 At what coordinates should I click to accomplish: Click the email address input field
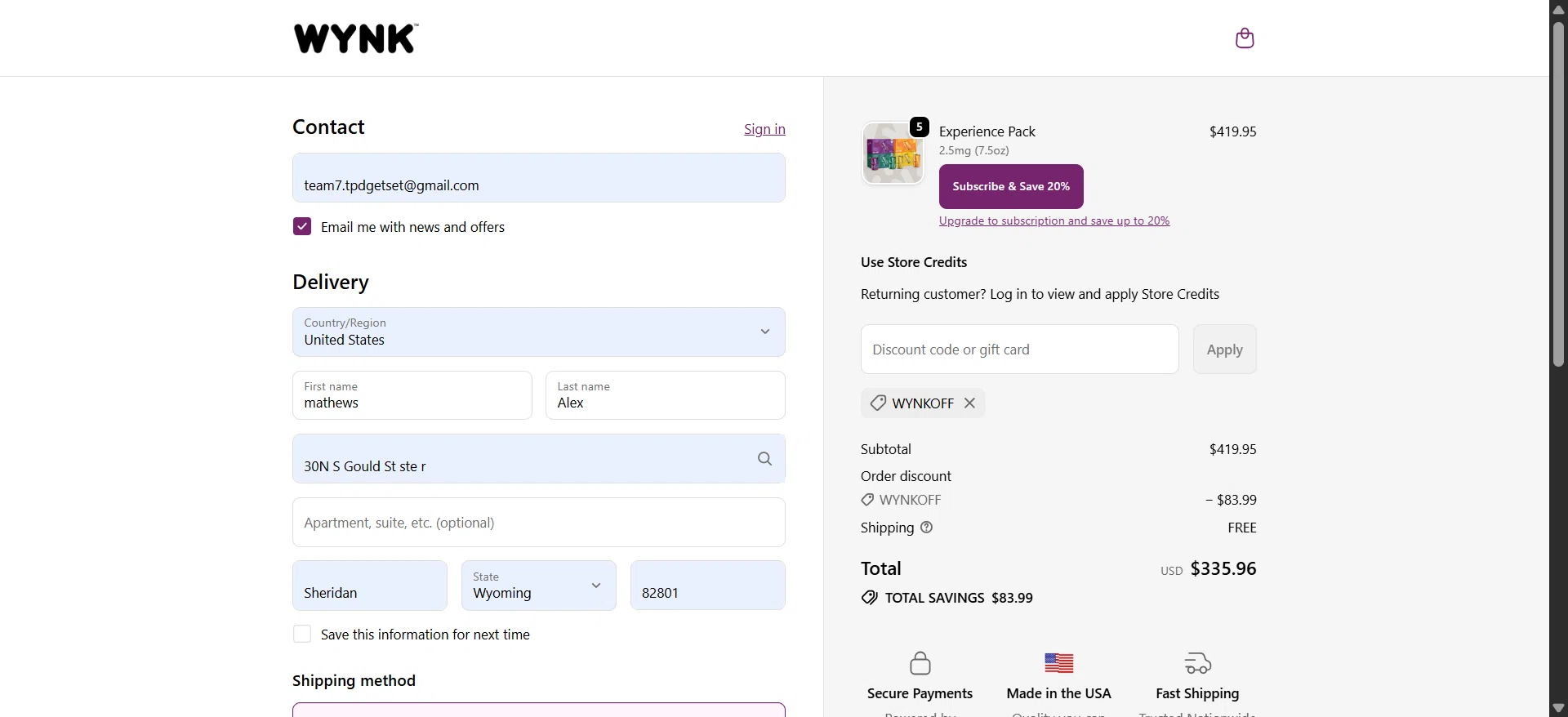click(x=539, y=177)
